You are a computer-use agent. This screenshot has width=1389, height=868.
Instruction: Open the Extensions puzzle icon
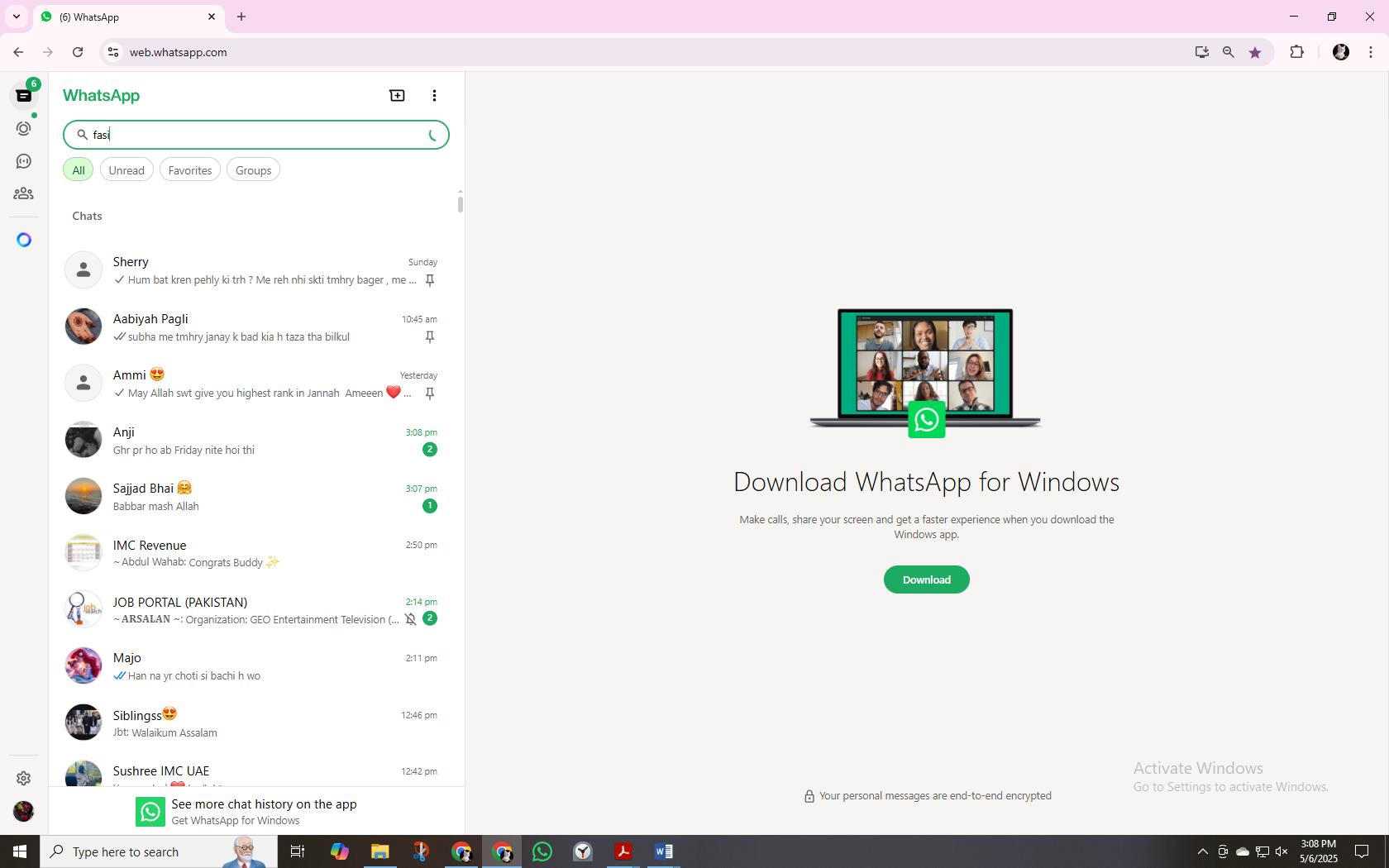(1296, 52)
